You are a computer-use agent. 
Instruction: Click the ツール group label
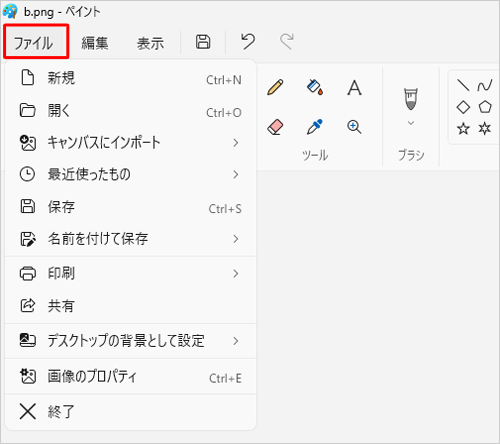click(x=315, y=155)
